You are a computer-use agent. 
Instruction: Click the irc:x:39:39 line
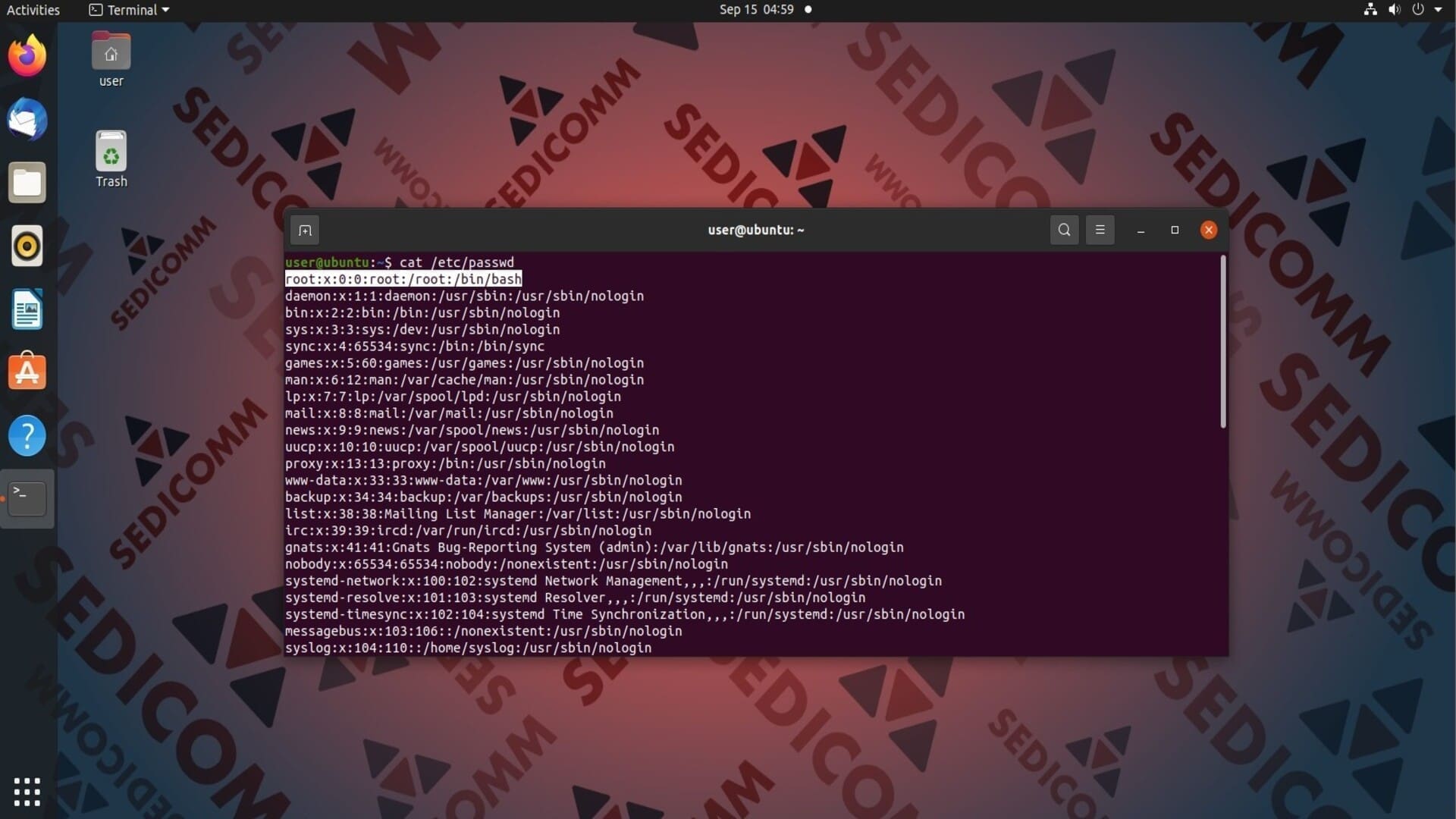[468, 530]
